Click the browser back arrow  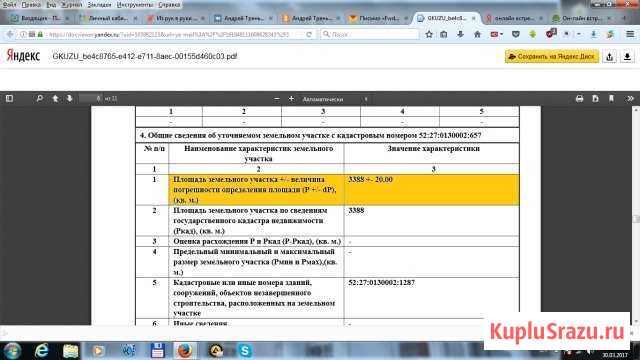point(10,35)
